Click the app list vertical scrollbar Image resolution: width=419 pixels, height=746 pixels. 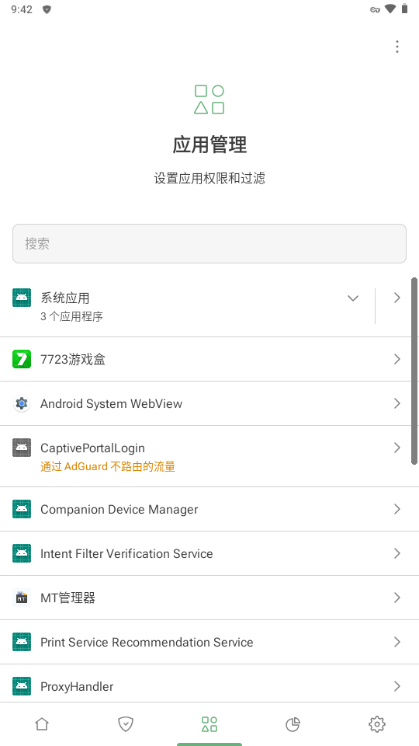point(414,371)
